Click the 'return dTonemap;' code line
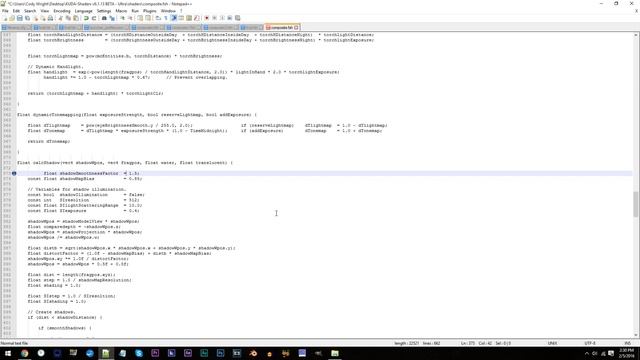This screenshot has height=360, width=640. pyautogui.click(x=49, y=141)
